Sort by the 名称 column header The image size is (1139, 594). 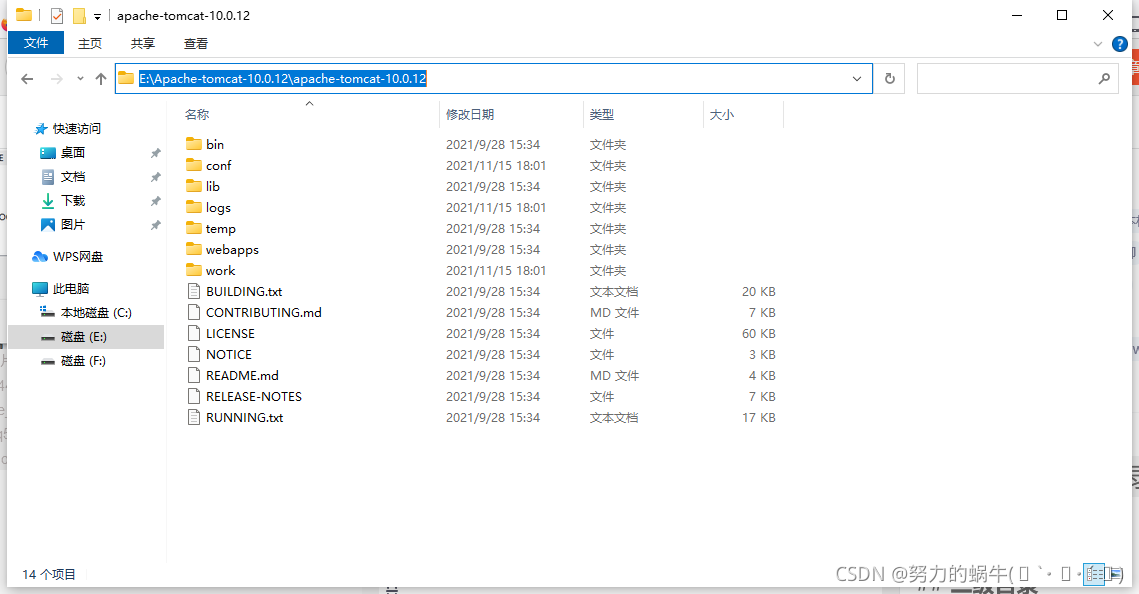197,115
